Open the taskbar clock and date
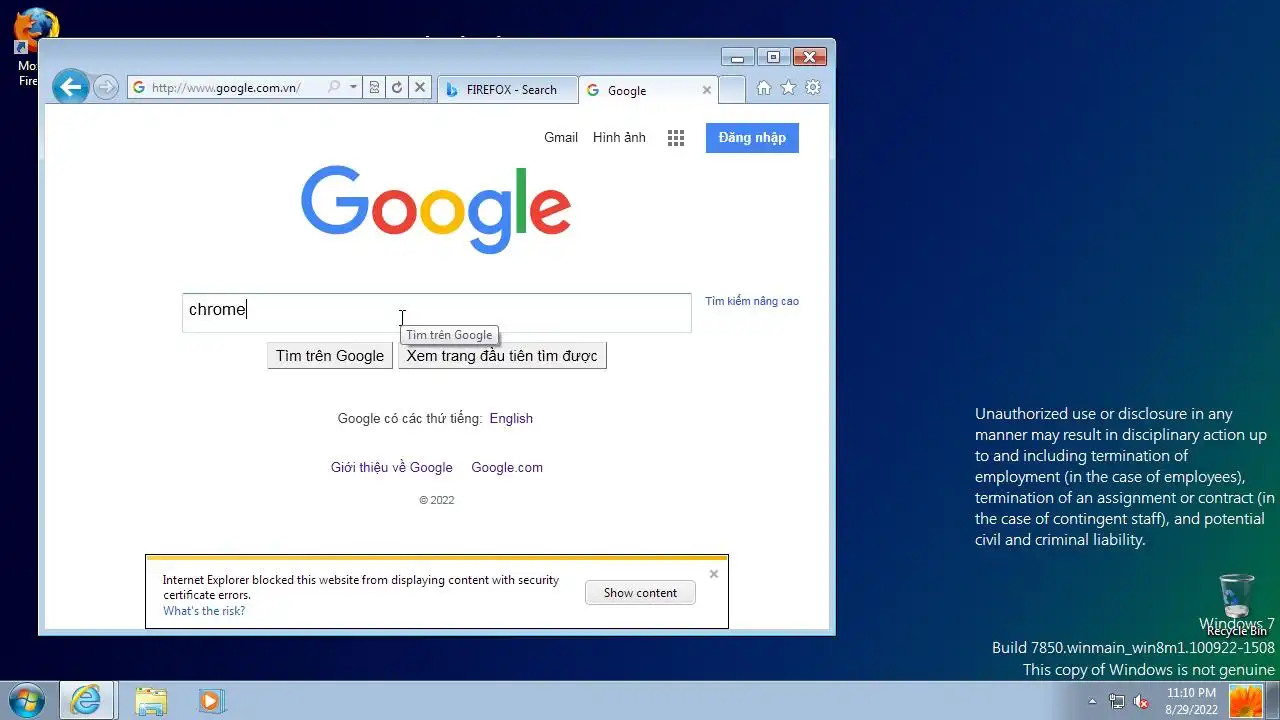Viewport: 1280px width, 720px height. (x=1191, y=701)
